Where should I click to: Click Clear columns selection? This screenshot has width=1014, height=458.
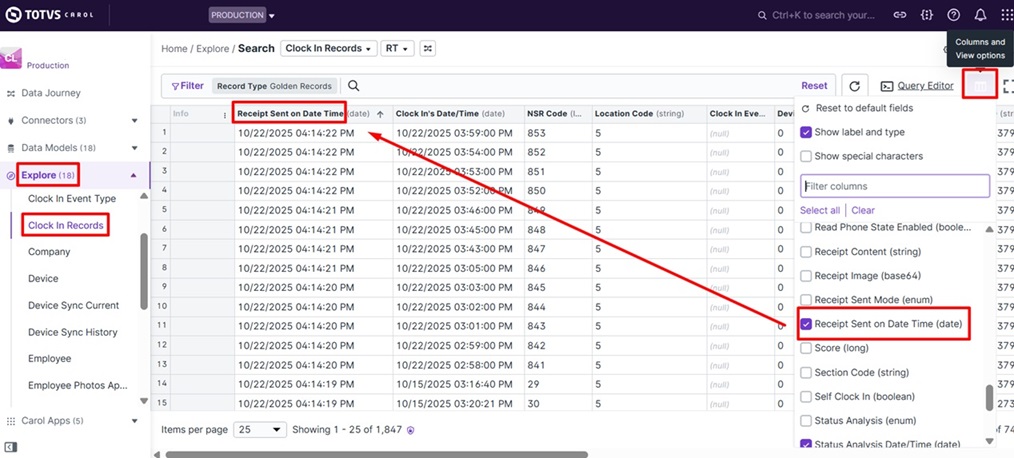863,210
